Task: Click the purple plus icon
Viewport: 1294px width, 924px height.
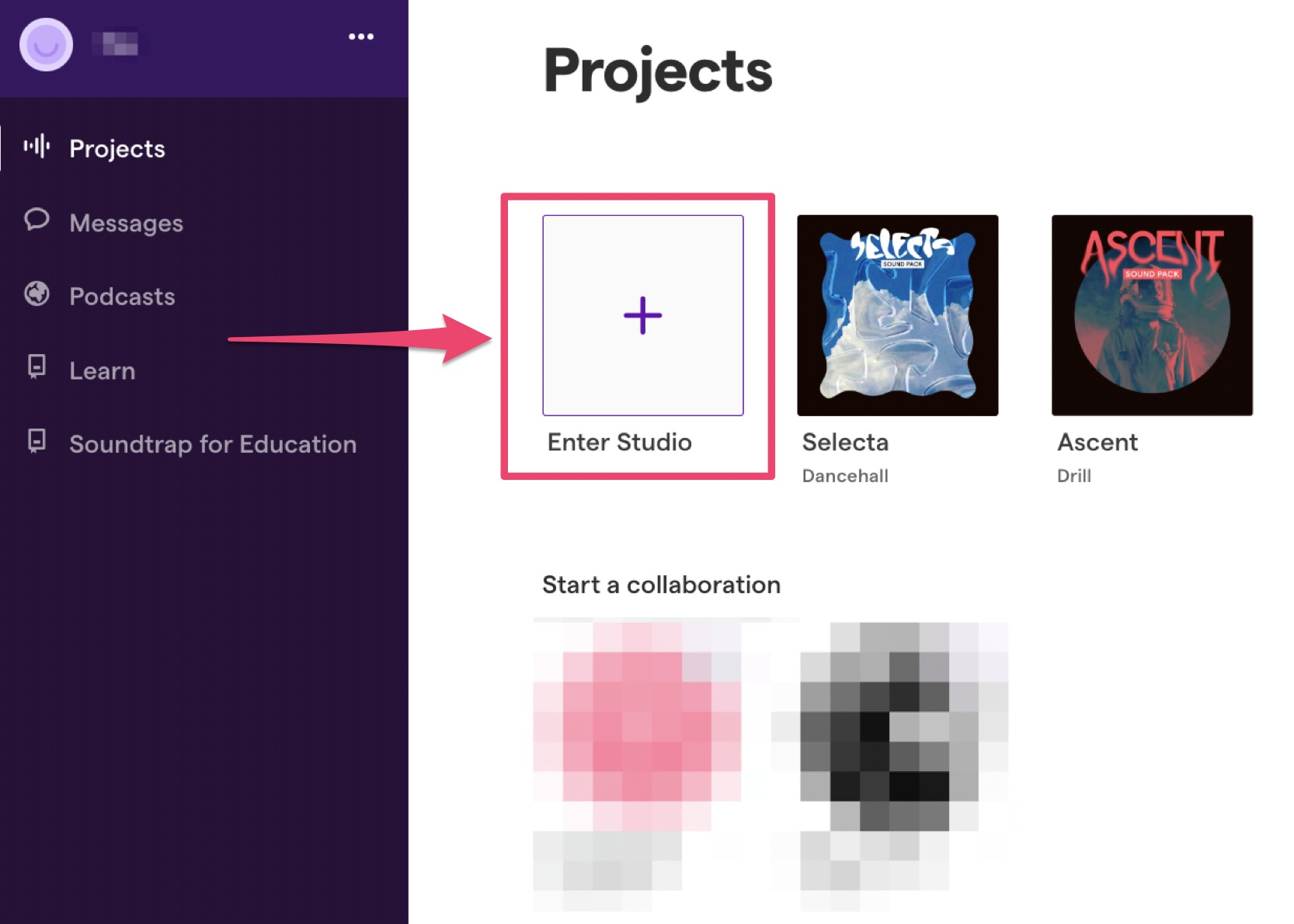Action: click(643, 315)
